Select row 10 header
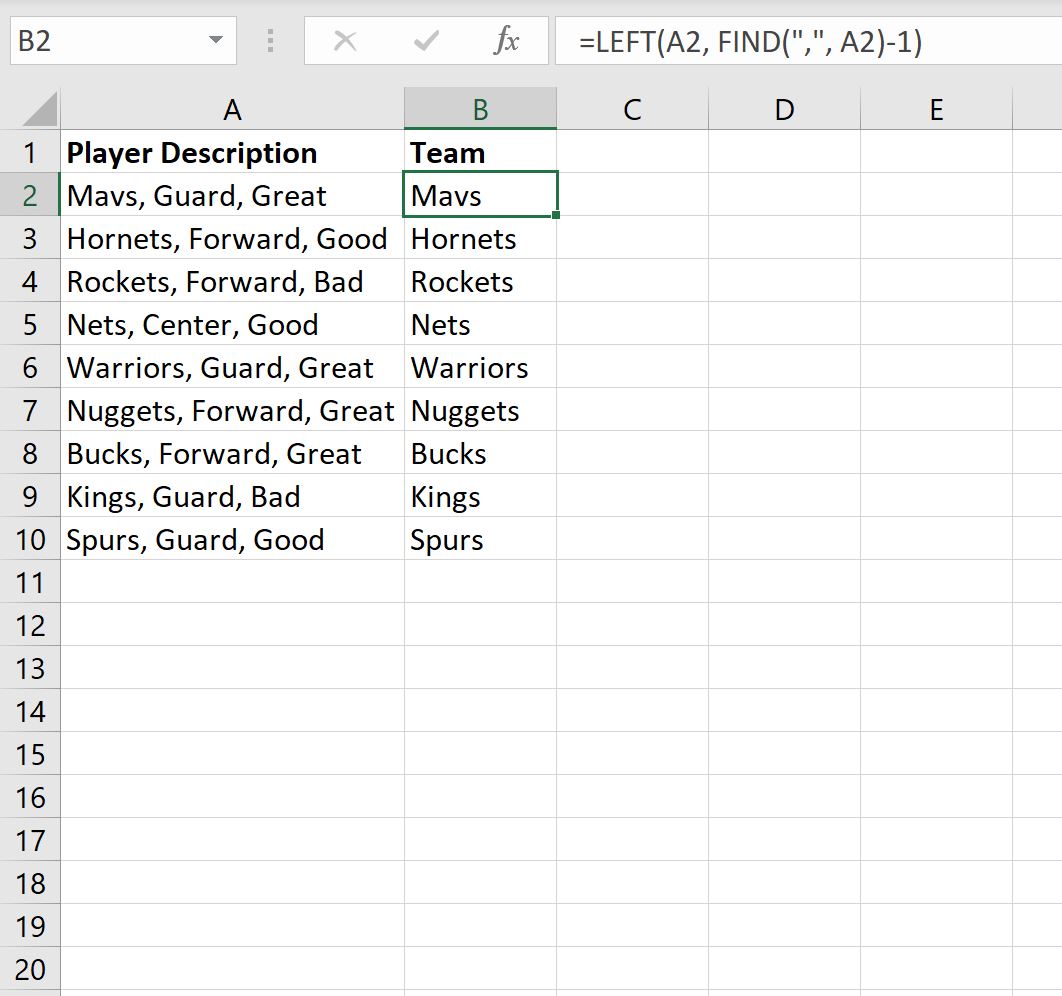The image size is (1062, 996). point(30,539)
